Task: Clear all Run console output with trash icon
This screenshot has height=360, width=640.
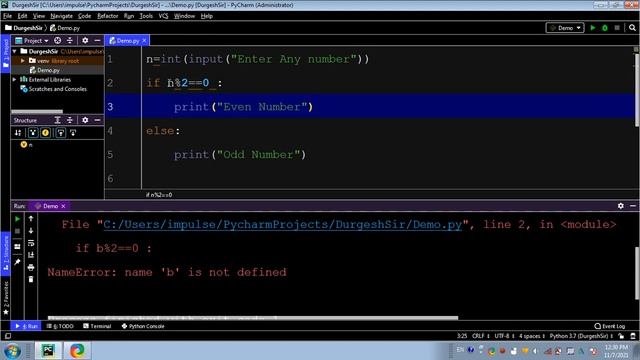Action: point(31,279)
